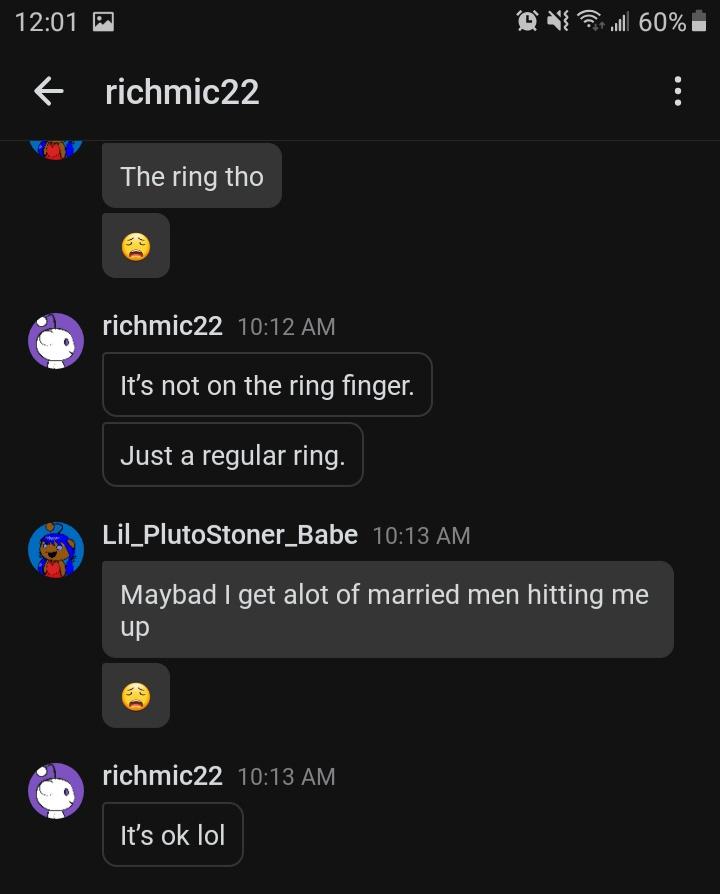
Task: Tap the "It's ok lol" message
Action: [173, 835]
